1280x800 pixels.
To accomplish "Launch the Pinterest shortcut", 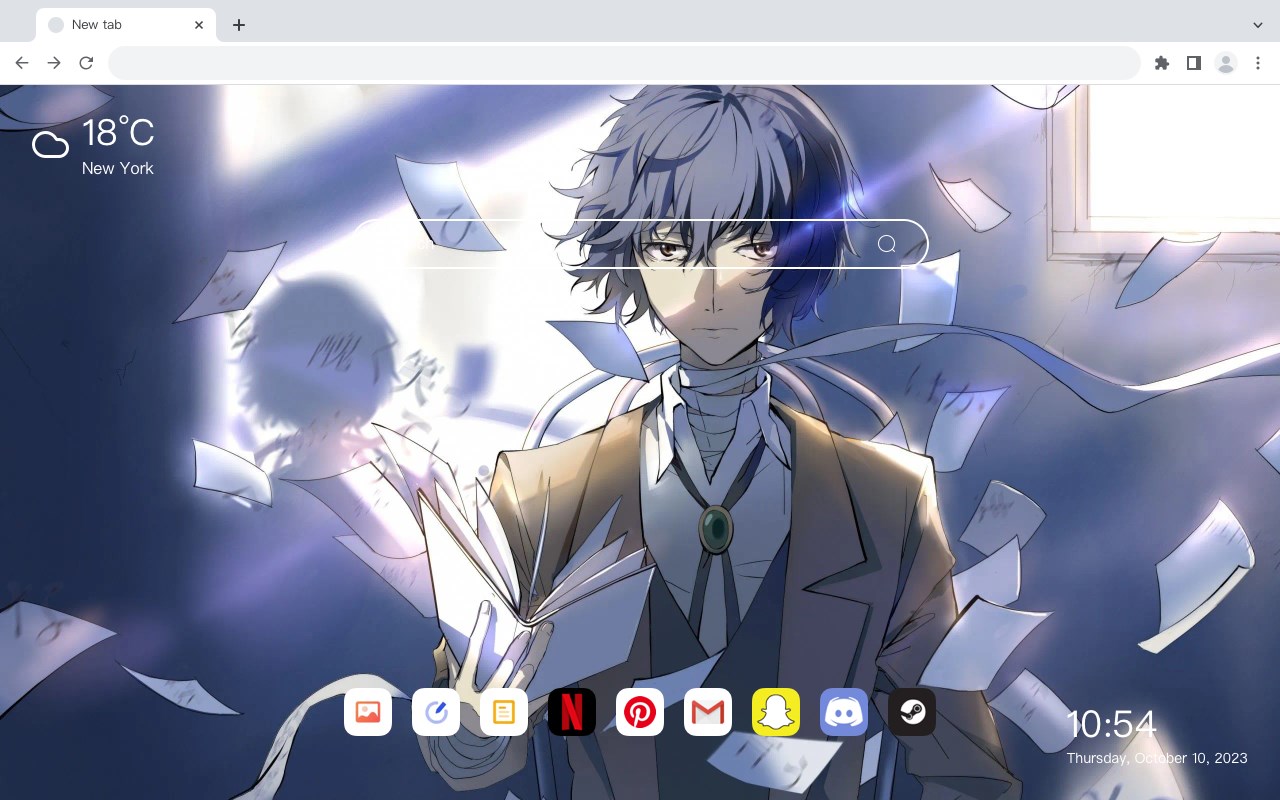I will [640, 712].
